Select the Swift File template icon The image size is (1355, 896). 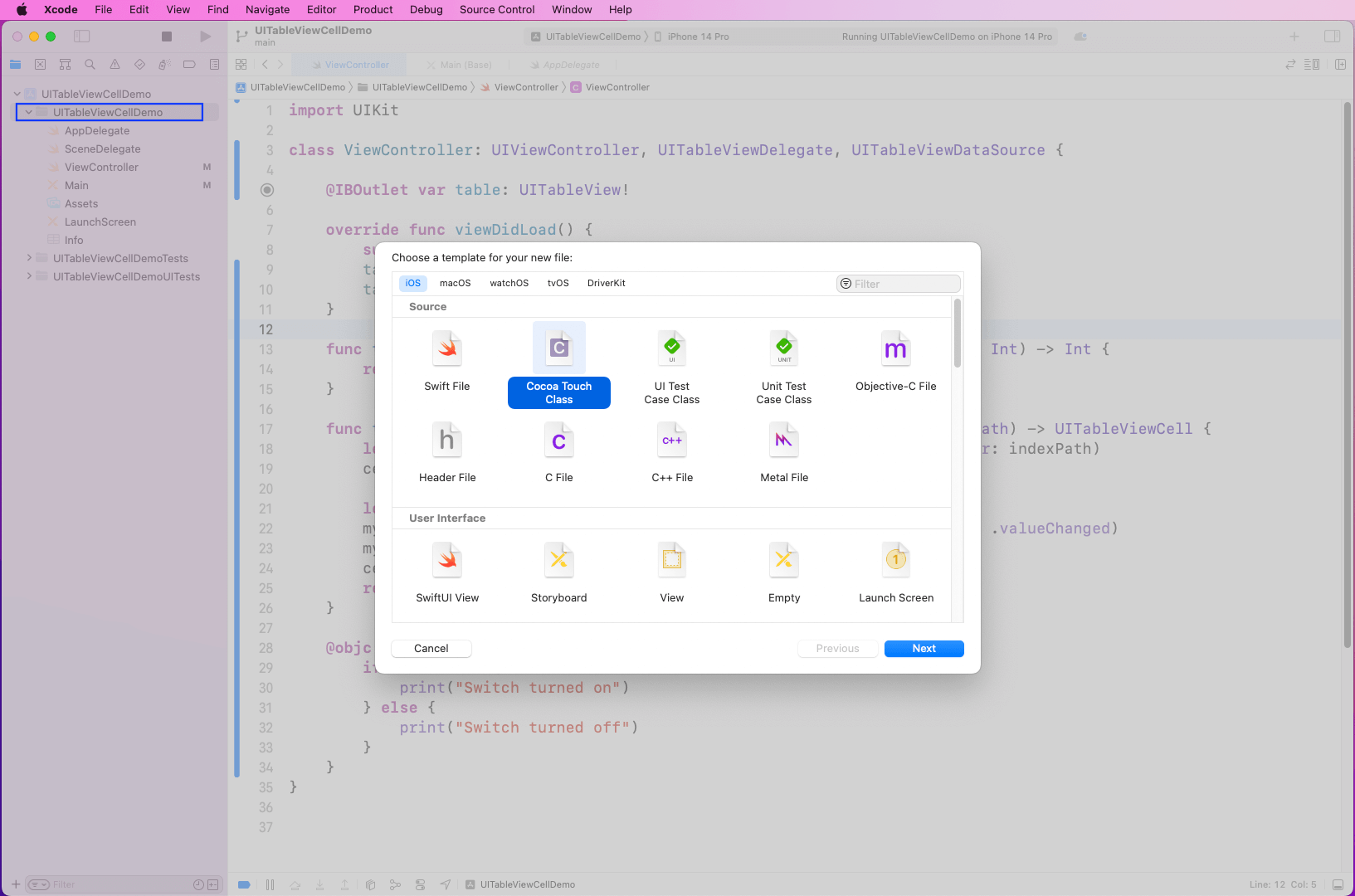447,349
